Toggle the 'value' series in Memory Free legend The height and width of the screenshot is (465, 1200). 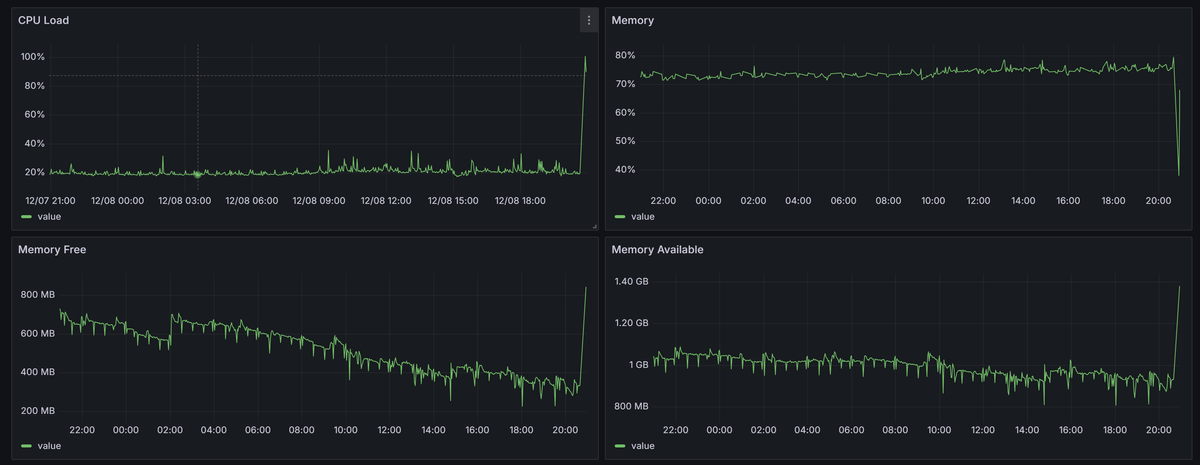[50, 445]
